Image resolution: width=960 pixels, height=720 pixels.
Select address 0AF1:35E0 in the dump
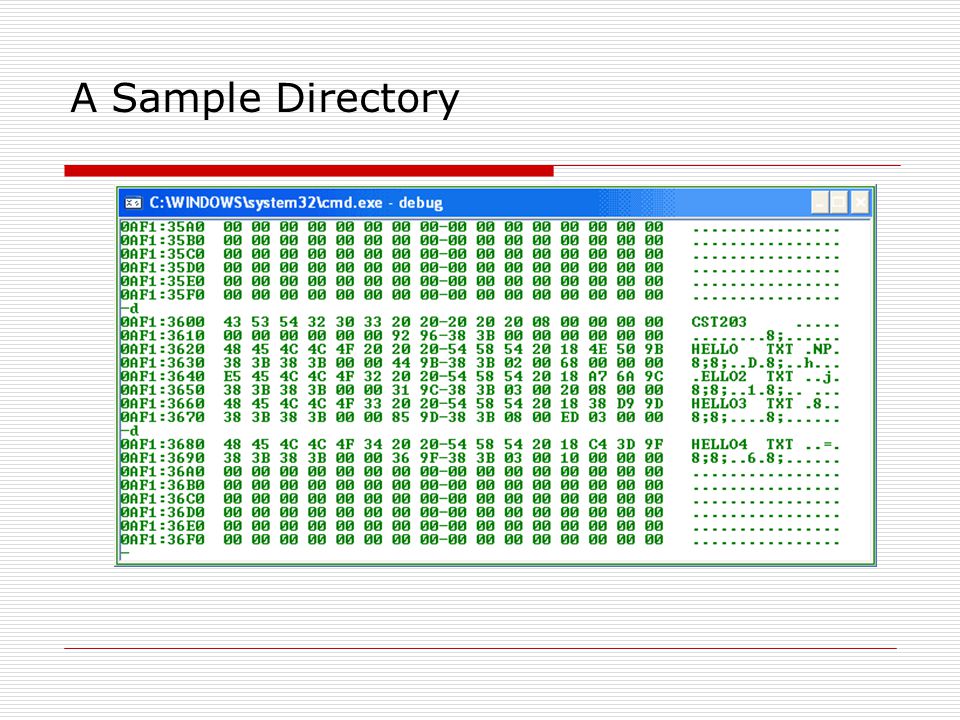[x=162, y=281]
